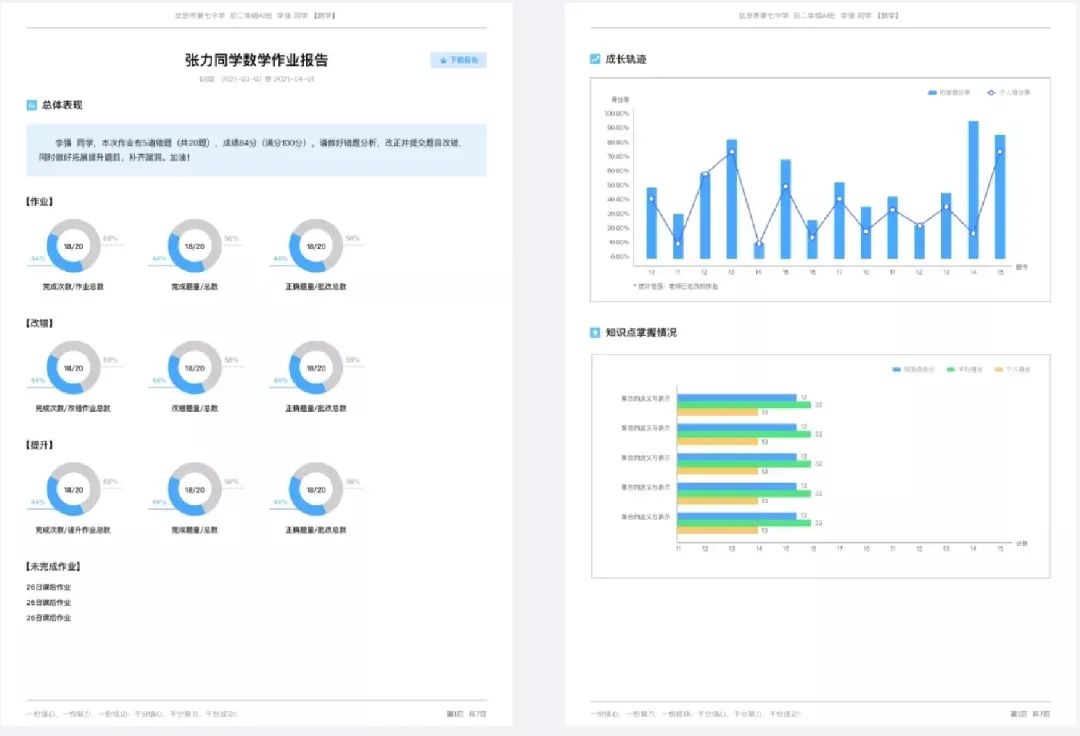Click the 知识点掌握情况 section icon
This screenshot has width=1080, height=736.
pyautogui.click(x=595, y=332)
